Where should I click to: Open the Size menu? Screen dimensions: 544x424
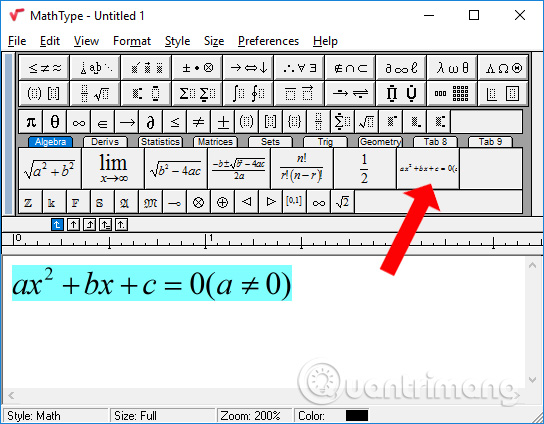click(x=214, y=41)
